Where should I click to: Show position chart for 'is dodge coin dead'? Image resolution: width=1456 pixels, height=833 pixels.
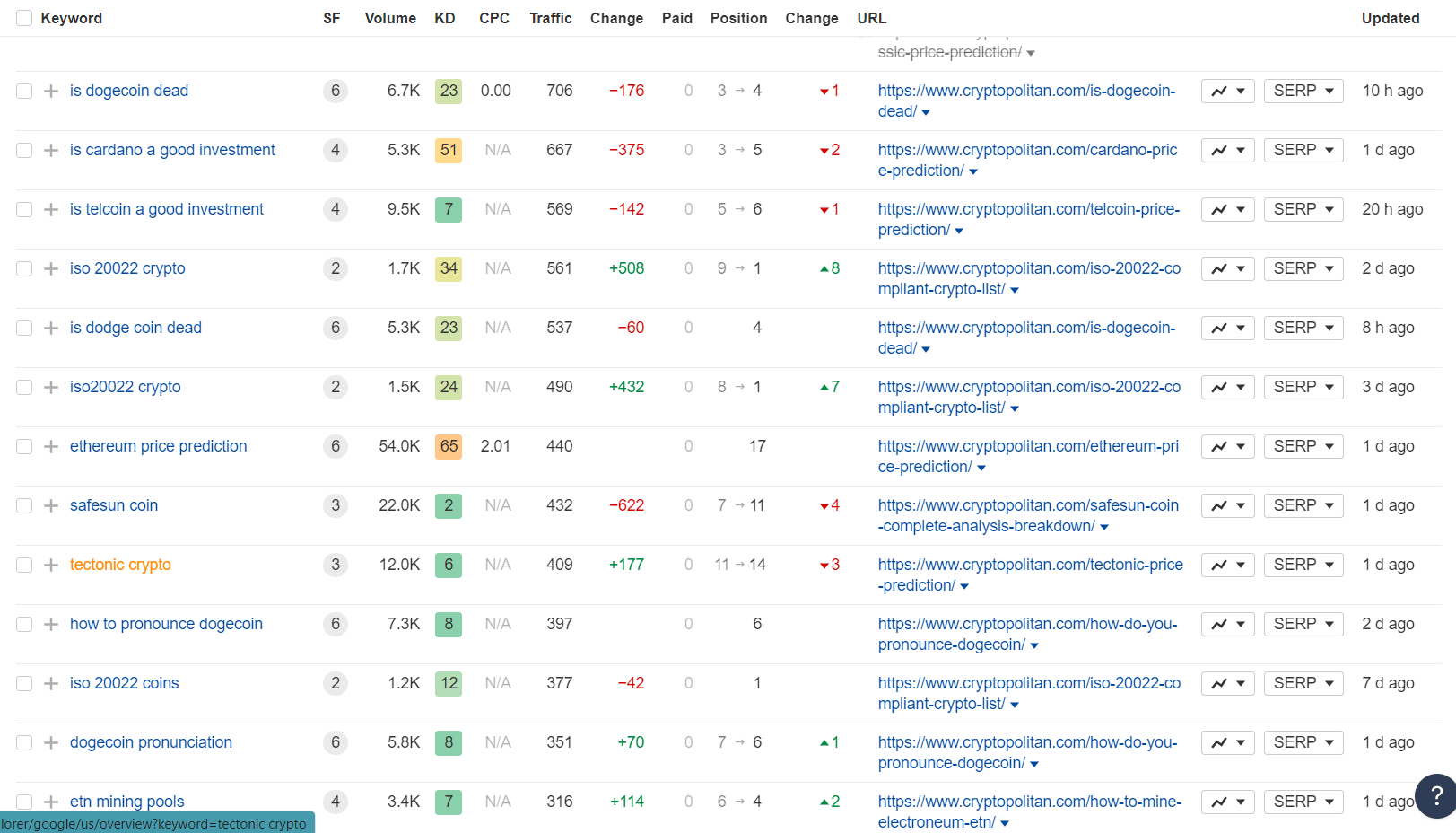click(x=1227, y=328)
